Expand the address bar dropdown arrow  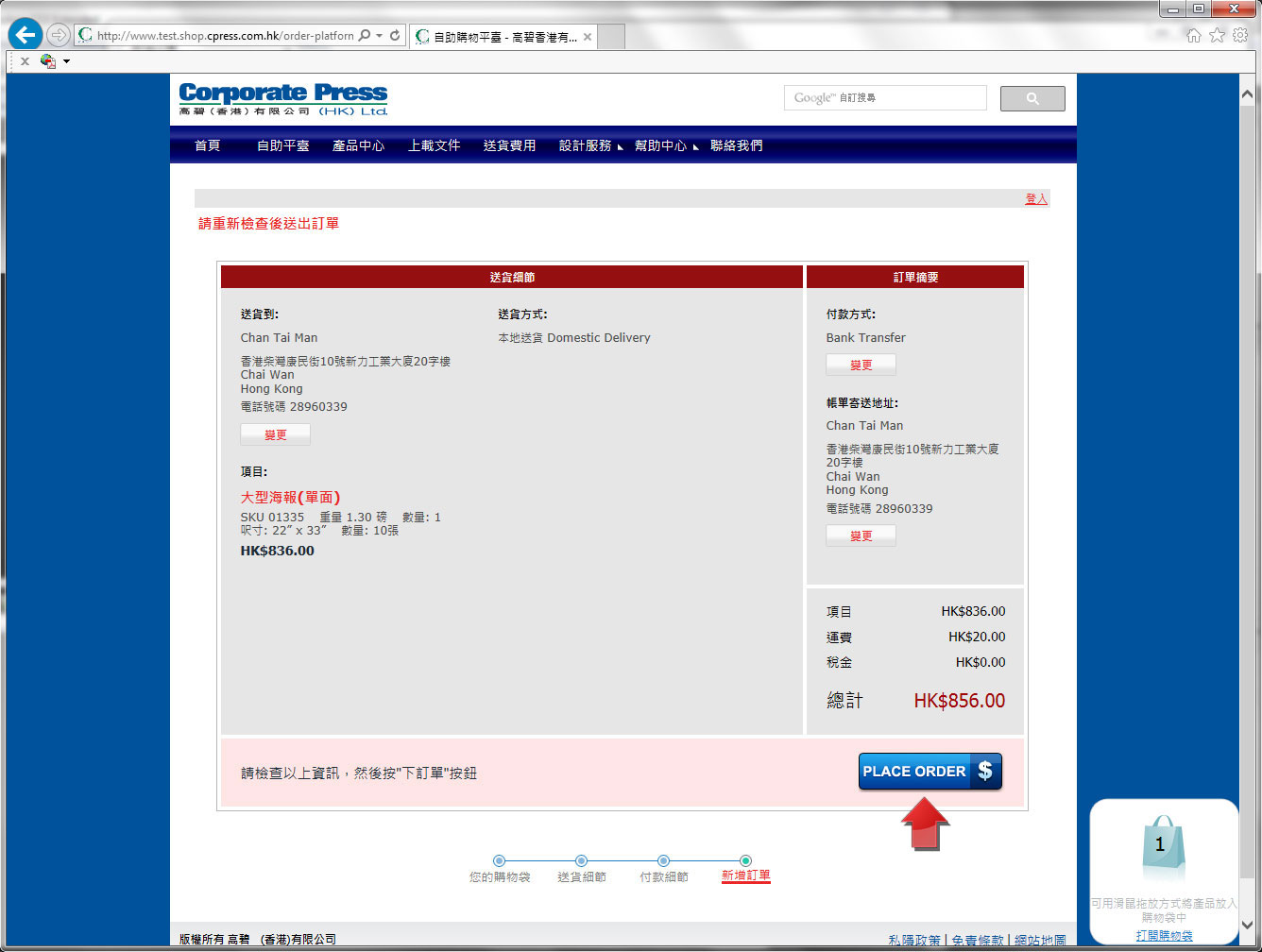point(380,36)
